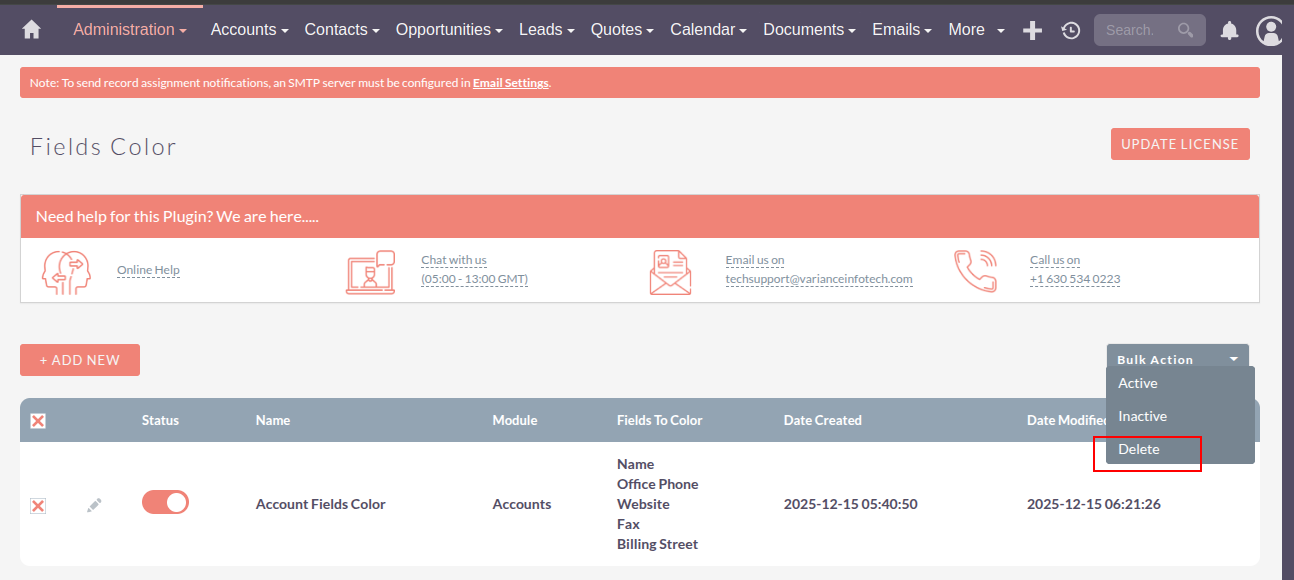Click the user profile avatar icon
This screenshot has width=1294, height=580.
1270,30
